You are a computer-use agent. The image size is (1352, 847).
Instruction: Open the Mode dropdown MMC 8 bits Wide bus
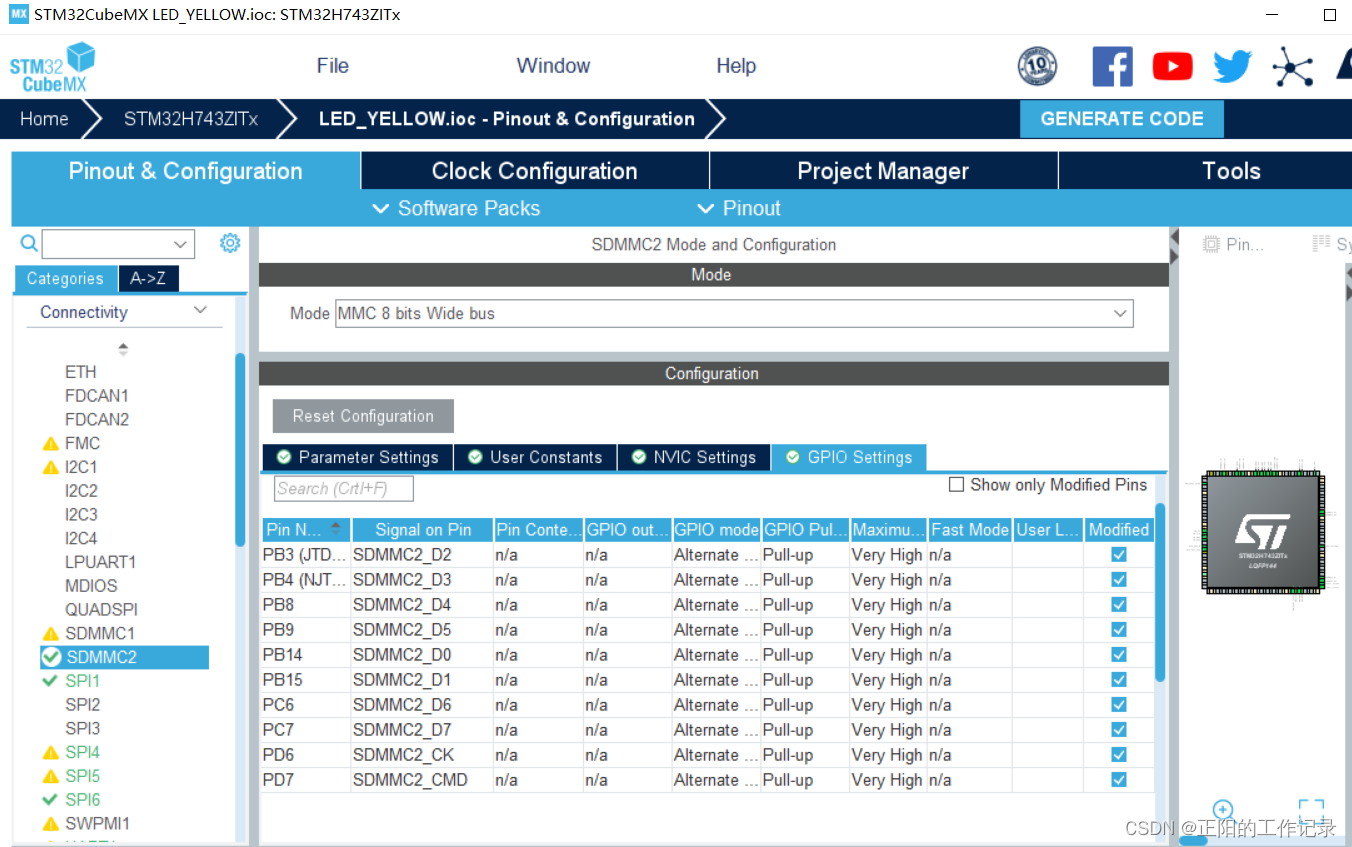coord(734,314)
